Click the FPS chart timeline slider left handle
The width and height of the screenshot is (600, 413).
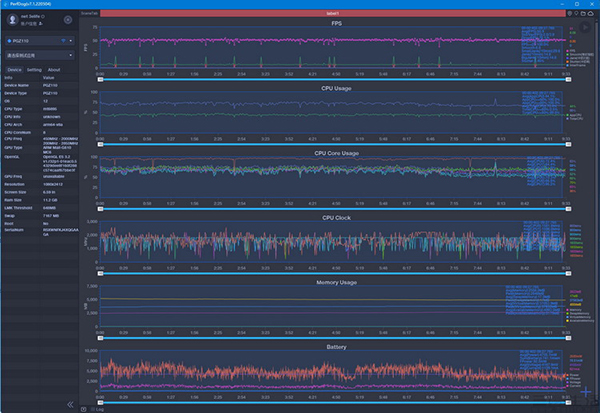point(100,80)
